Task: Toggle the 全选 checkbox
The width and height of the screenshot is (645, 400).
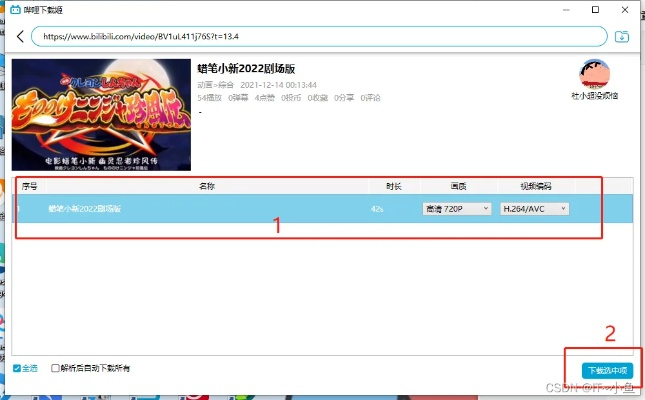Action: [x=17, y=368]
